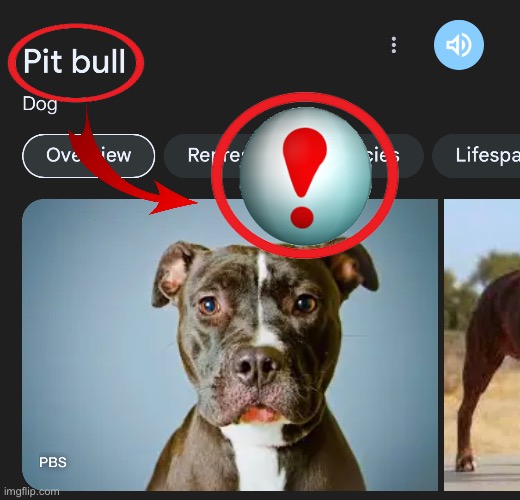520x500 pixels.
Task: Open the PBS pit bull portrait photo
Action: coord(230,345)
